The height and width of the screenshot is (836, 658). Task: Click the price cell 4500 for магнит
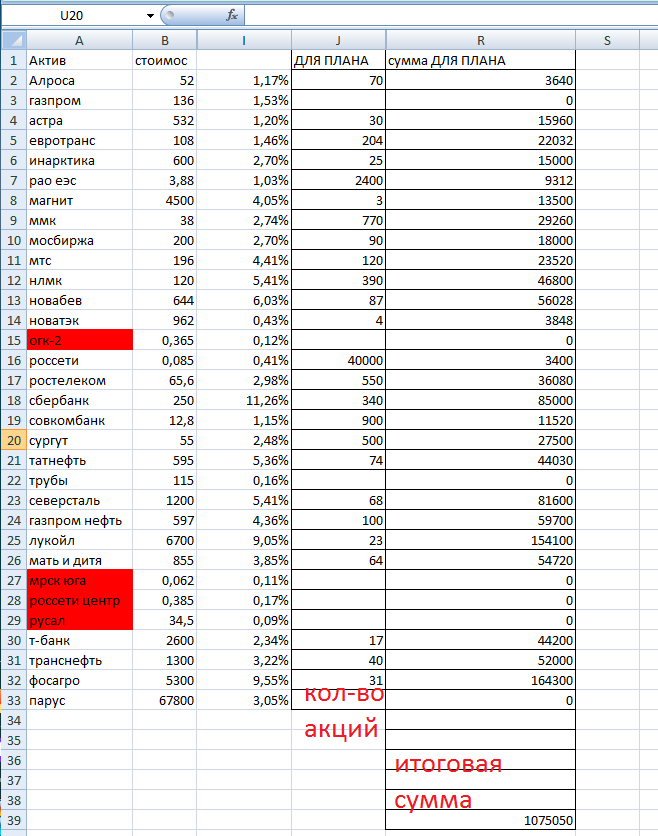pos(165,200)
